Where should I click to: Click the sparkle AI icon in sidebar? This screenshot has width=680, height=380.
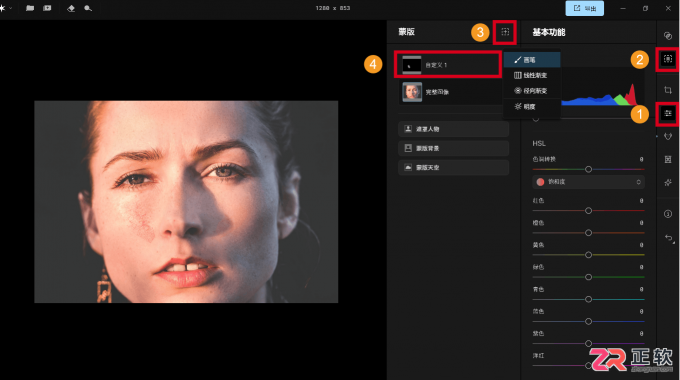pos(668,183)
